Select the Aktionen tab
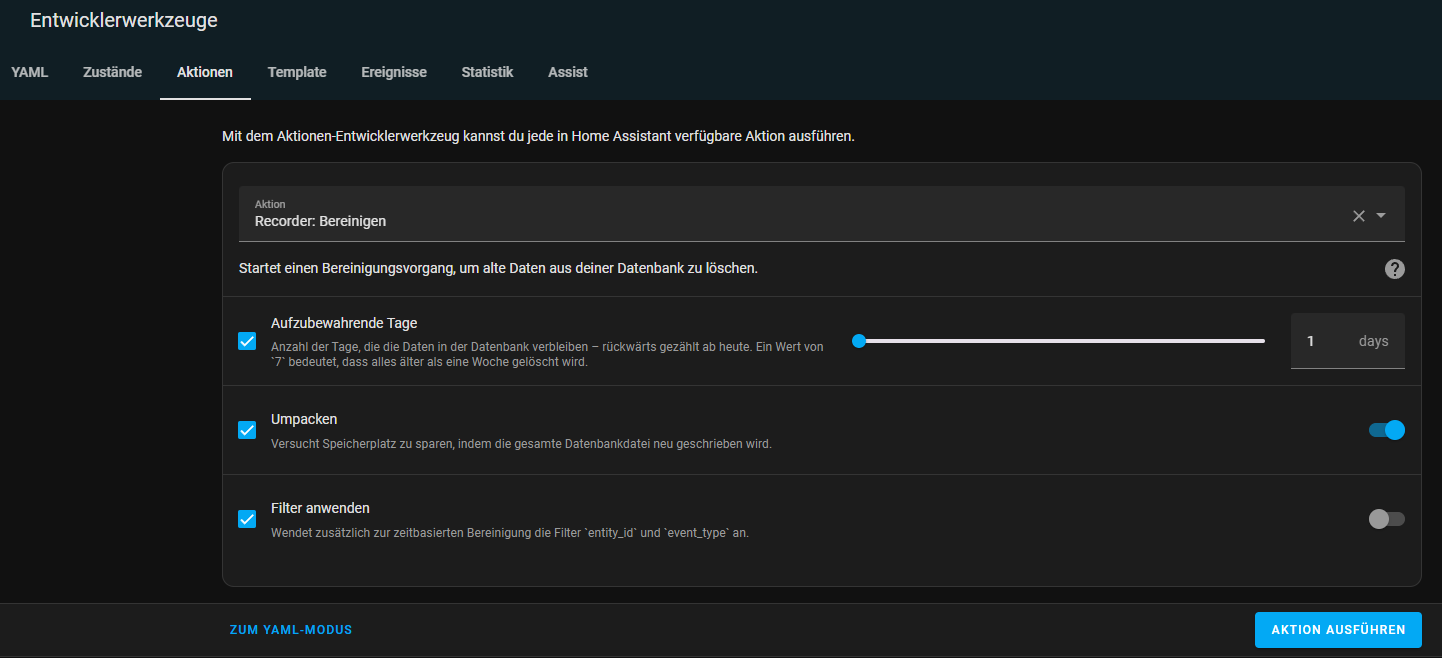The image size is (1442, 658). (205, 72)
